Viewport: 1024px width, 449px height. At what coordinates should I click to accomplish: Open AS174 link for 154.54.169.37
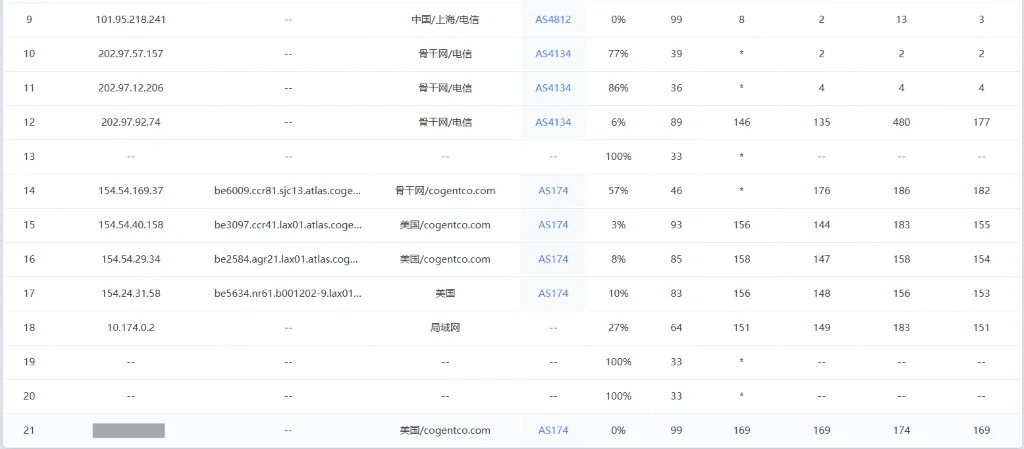click(x=553, y=191)
